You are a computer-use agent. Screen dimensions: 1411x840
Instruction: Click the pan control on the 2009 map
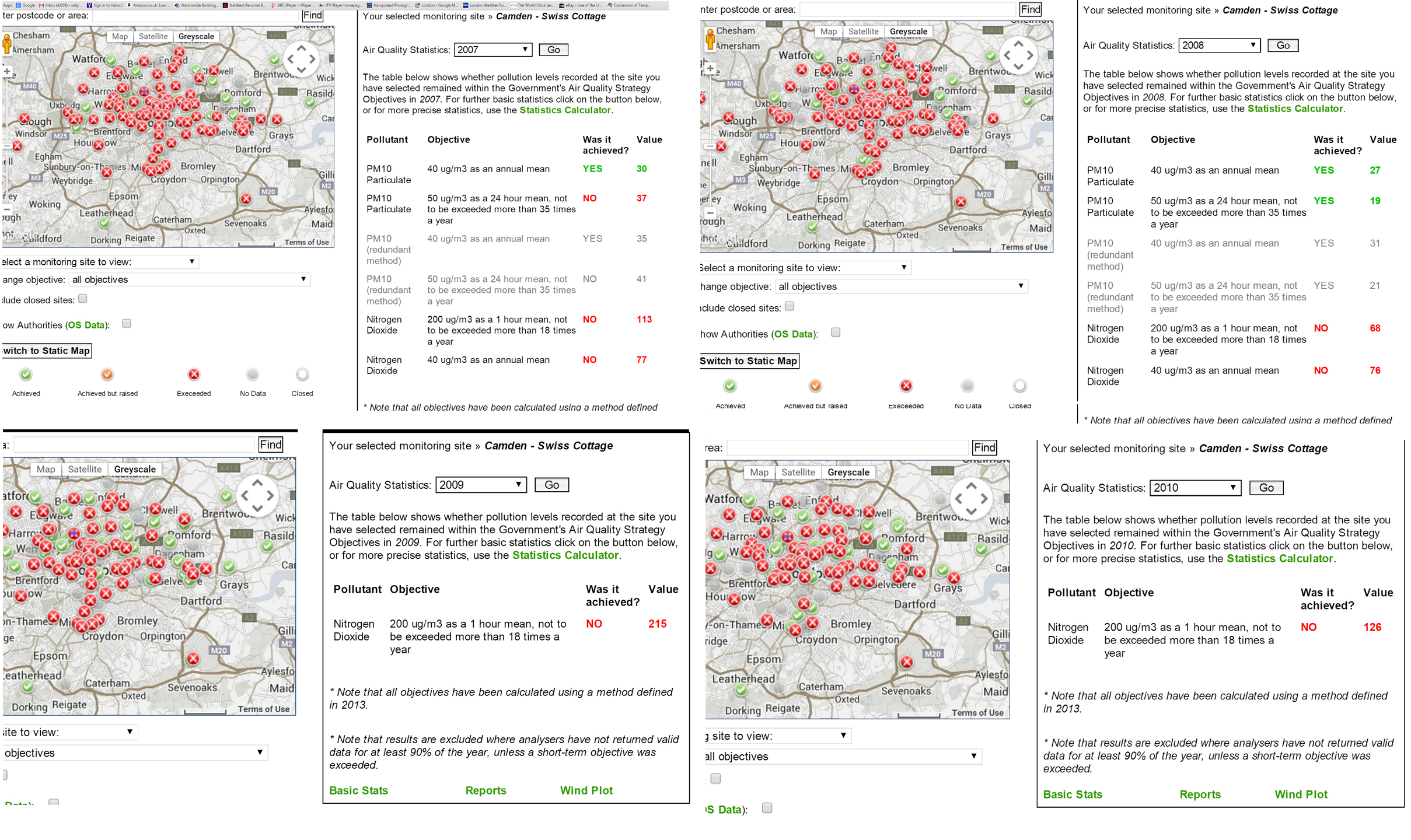click(257, 495)
